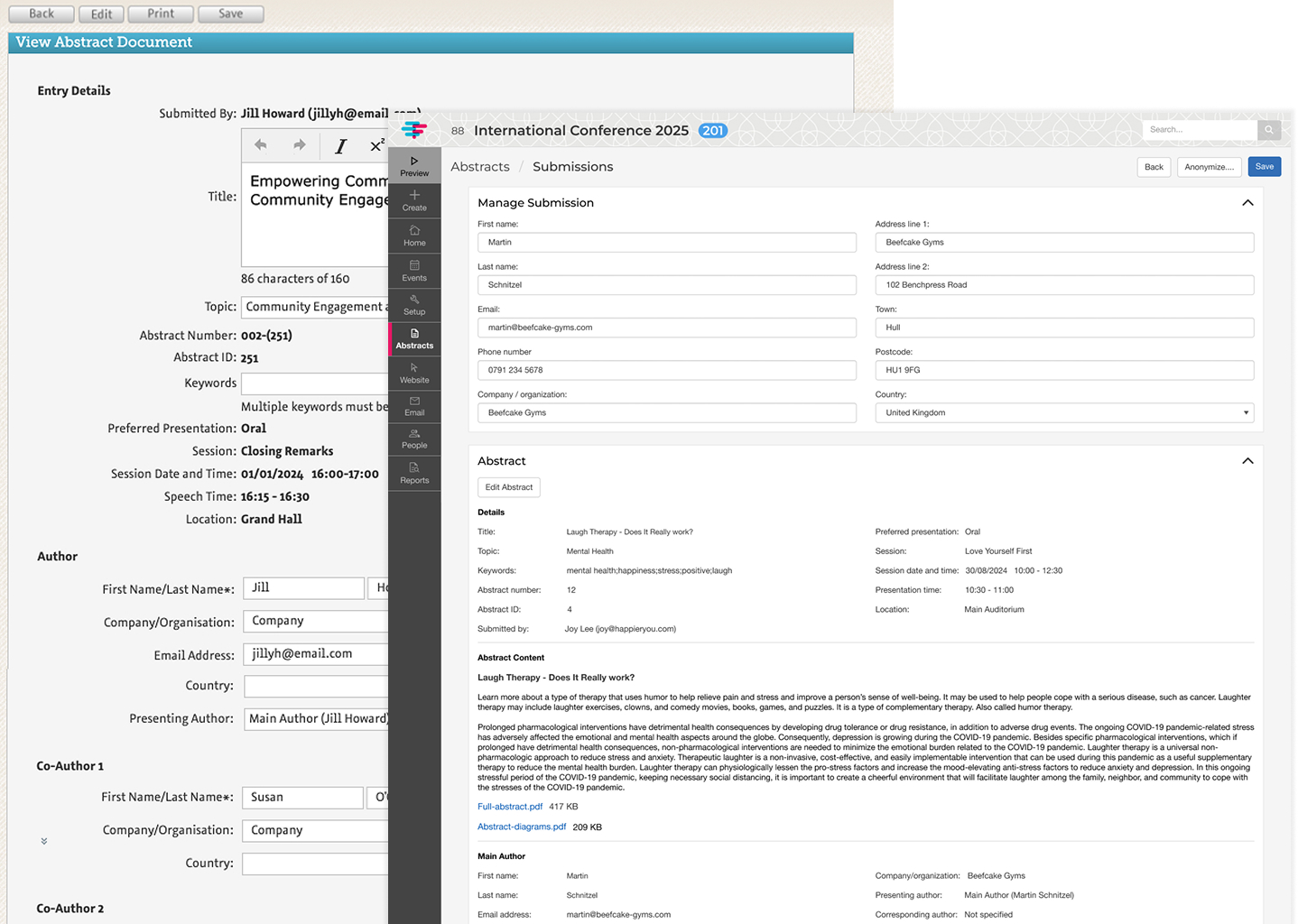This screenshot has height=924, width=1298.
Task: Click the Abstracts breadcrumb link
Action: pos(479,166)
